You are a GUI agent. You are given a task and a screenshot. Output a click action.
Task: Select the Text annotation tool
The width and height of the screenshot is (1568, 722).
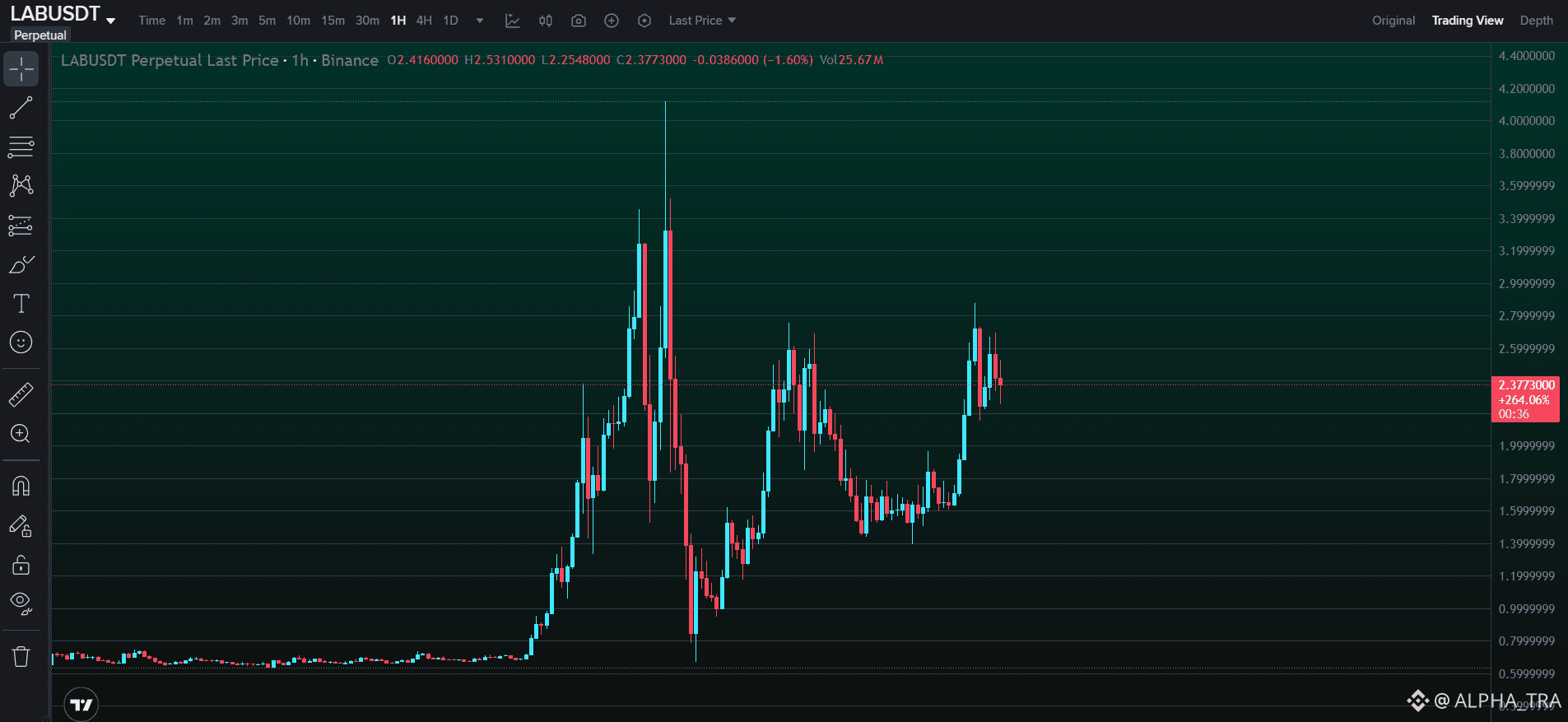[x=21, y=304]
